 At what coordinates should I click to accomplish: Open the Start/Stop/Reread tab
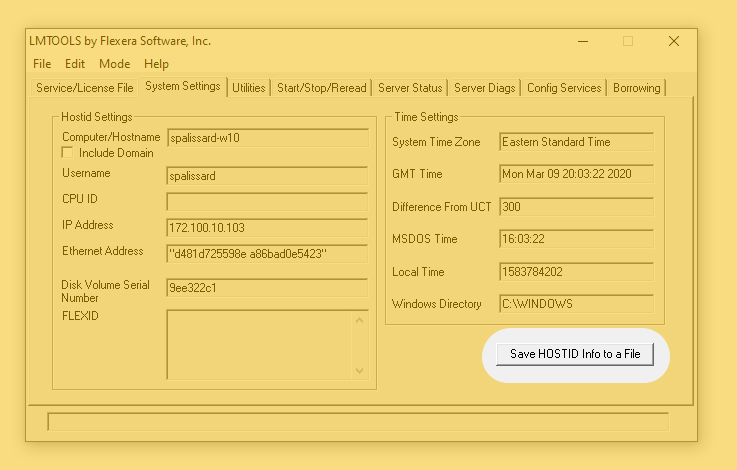(x=321, y=88)
